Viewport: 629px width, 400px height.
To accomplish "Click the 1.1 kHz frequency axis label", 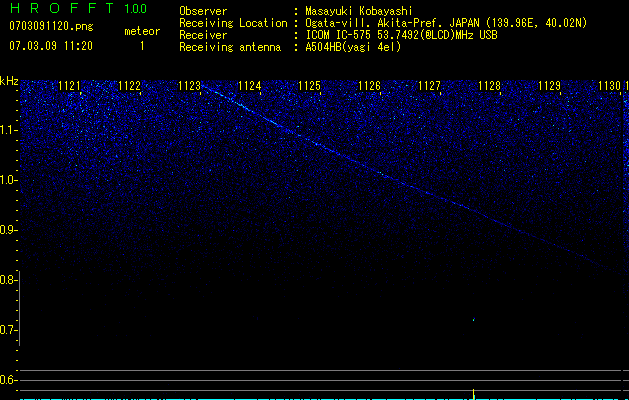I will point(8,130).
